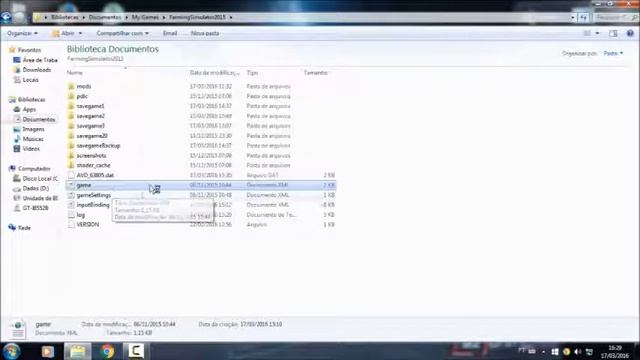Open Vídeos library in sidebar
Viewport: 640px width, 360px height.
tap(31, 149)
